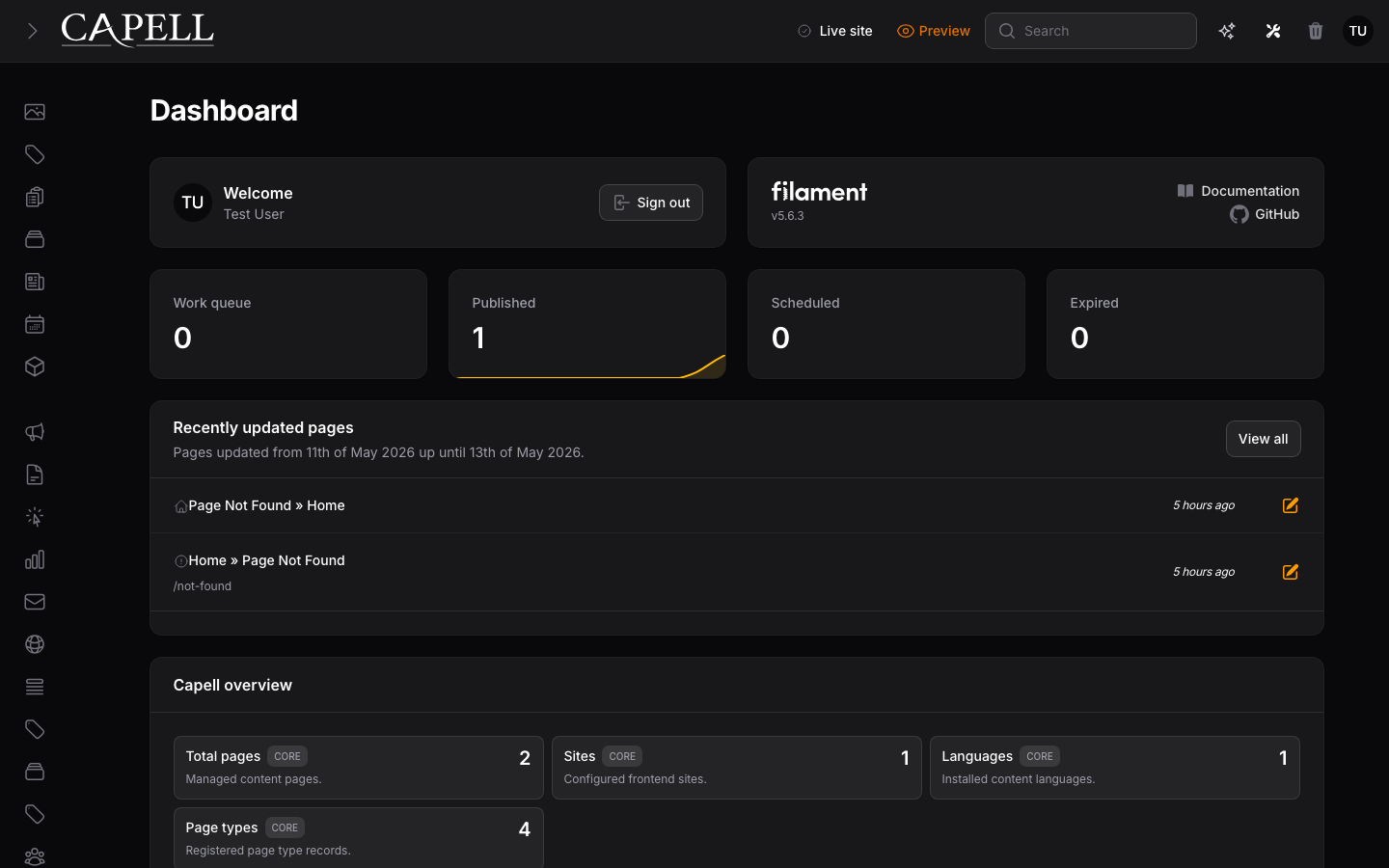Click the Languages overview card
1389x868 pixels.
click(x=1115, y=768)
